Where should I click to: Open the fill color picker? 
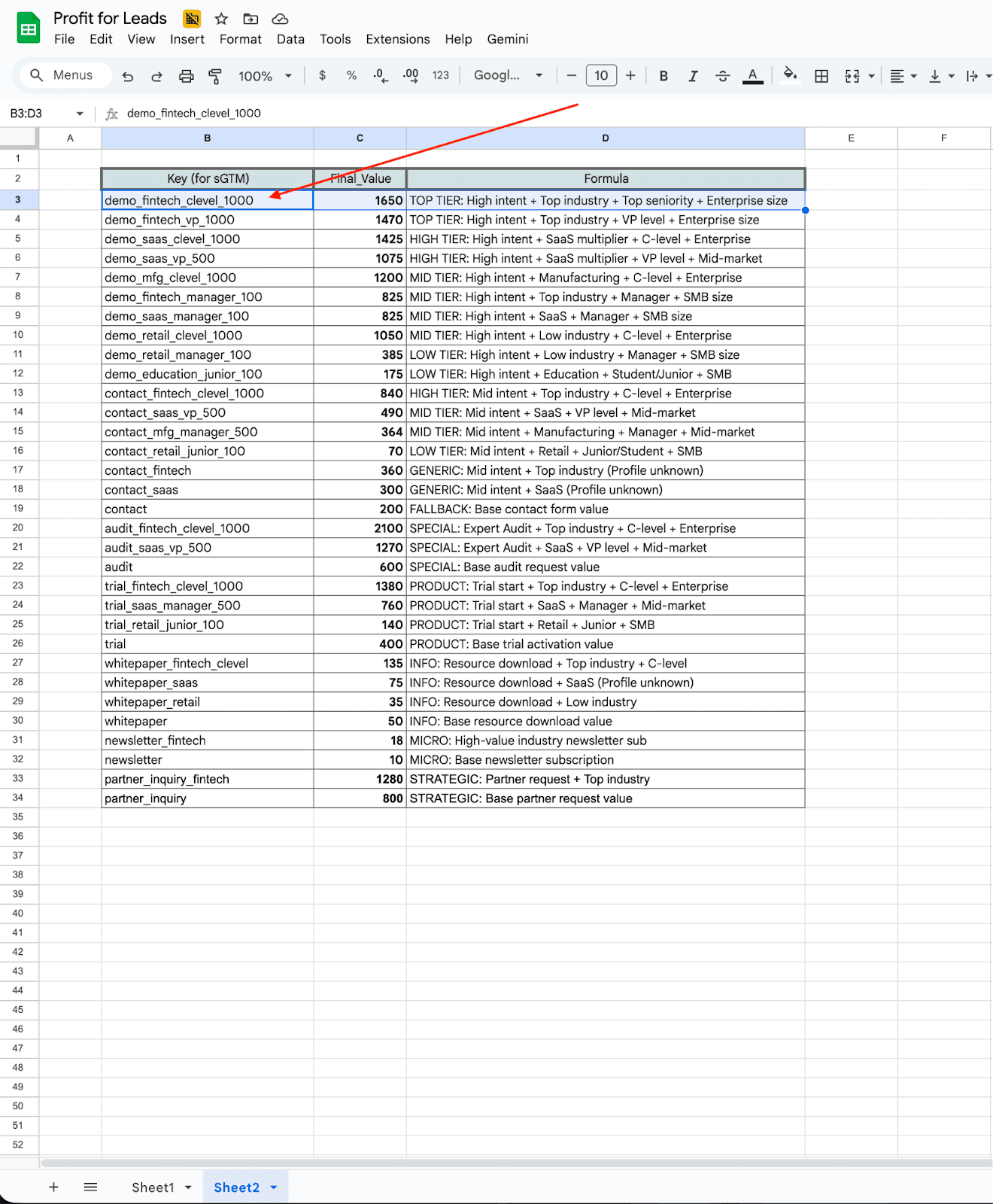790,74
